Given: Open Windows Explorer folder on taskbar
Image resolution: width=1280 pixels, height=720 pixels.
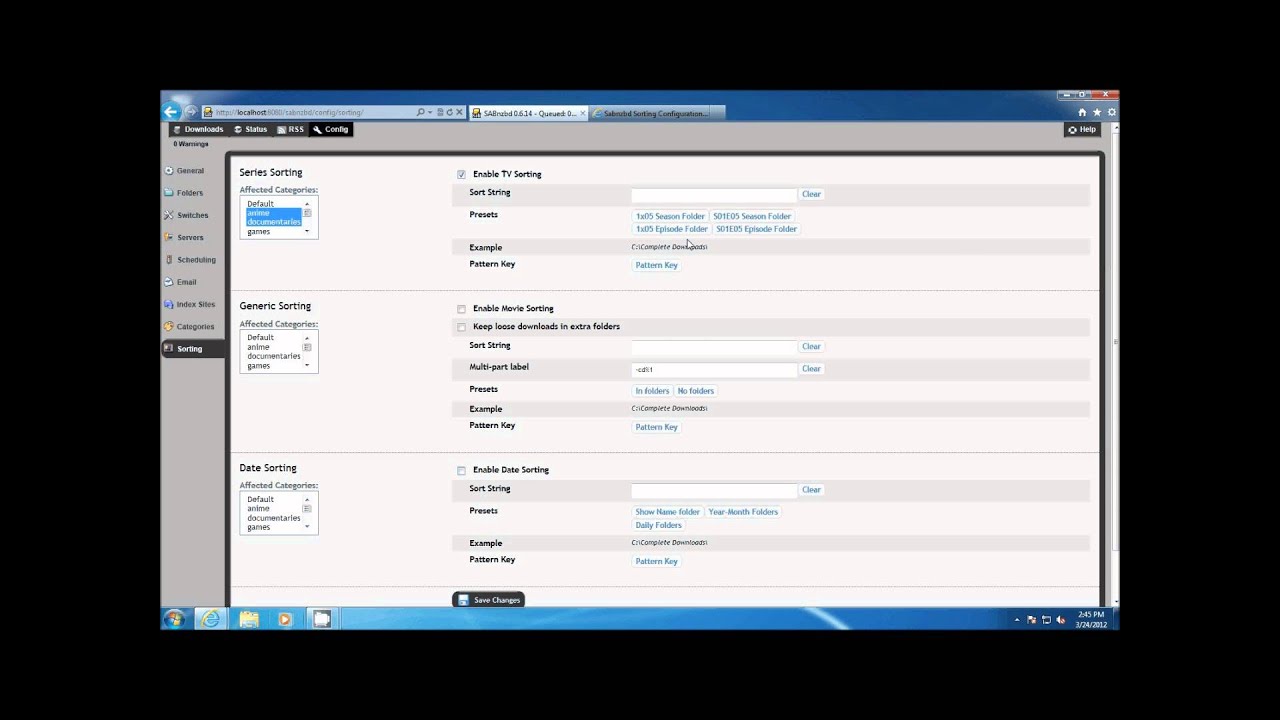Looking at the screenshot, I should pyautogui.click(x=249, y=619).
